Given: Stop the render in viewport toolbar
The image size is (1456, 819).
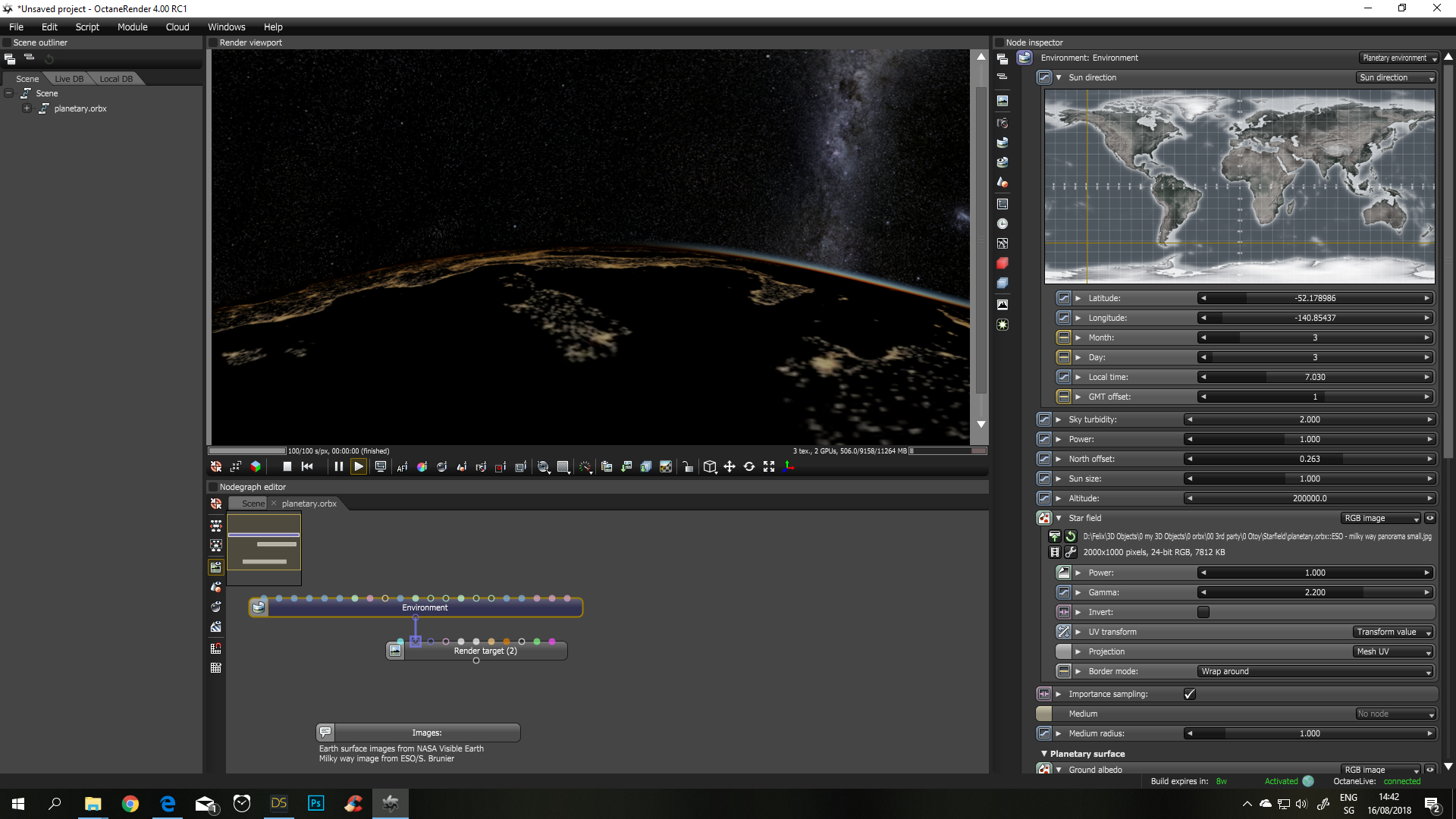Looking at the screenshot, I should [x=287, y=466].
